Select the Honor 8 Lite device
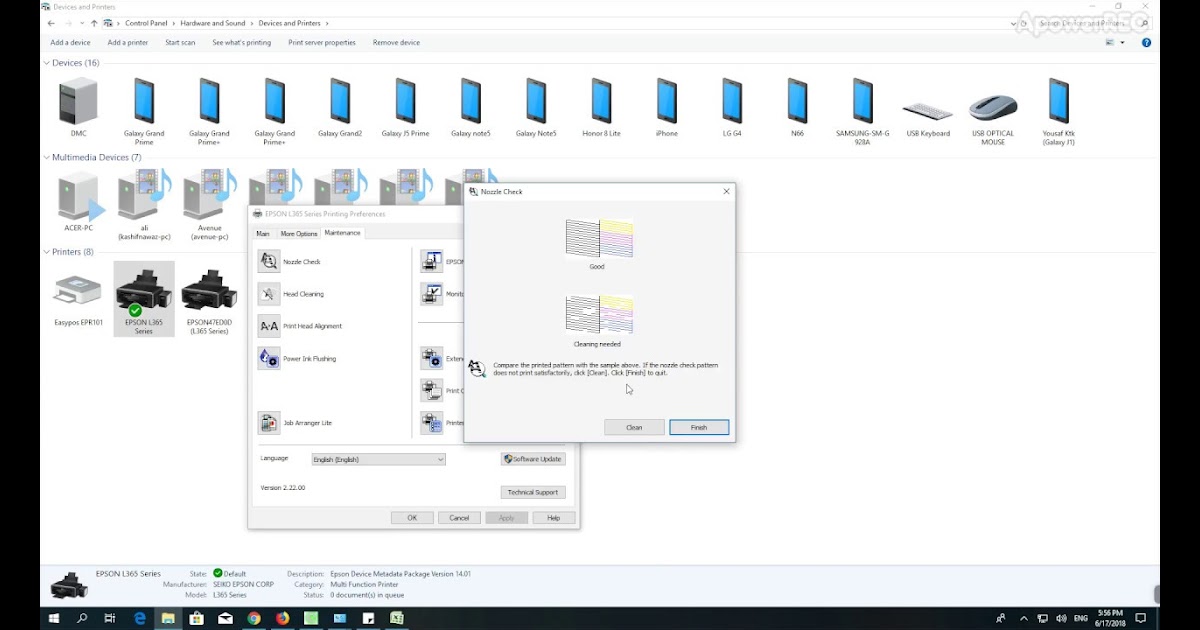 (601, 101)
